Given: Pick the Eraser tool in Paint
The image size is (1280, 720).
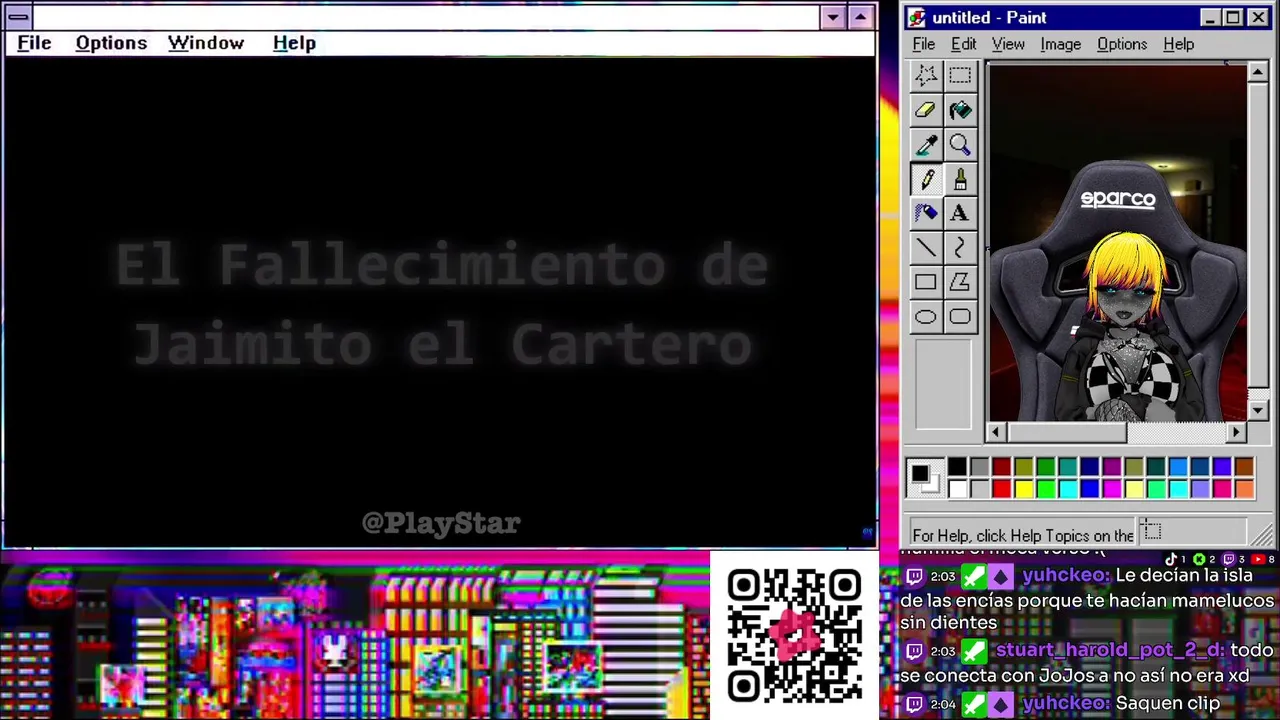Looking at the screenshot, I should click(x=926, y=110).
